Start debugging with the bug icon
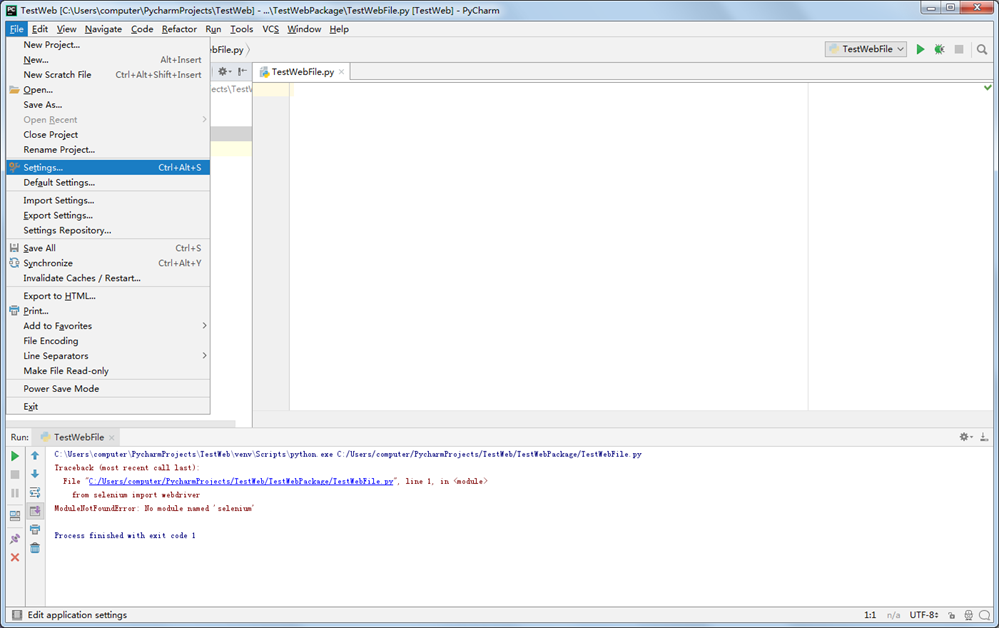The height and width of the screenshot is (628, 999). click(939, 49)
